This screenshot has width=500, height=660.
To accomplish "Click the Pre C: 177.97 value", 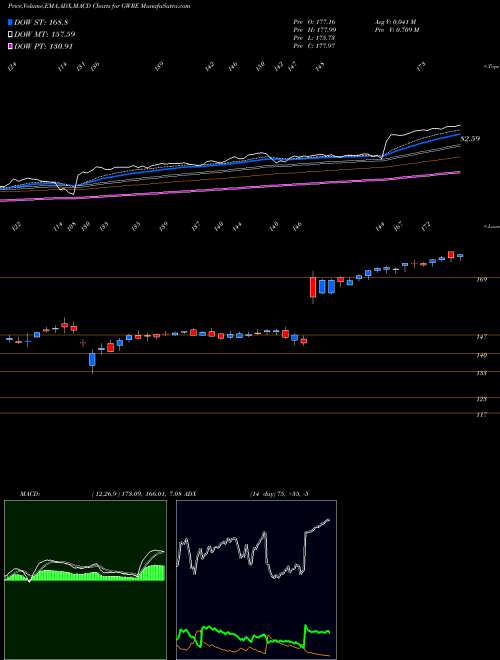I will tap(314, 46).
